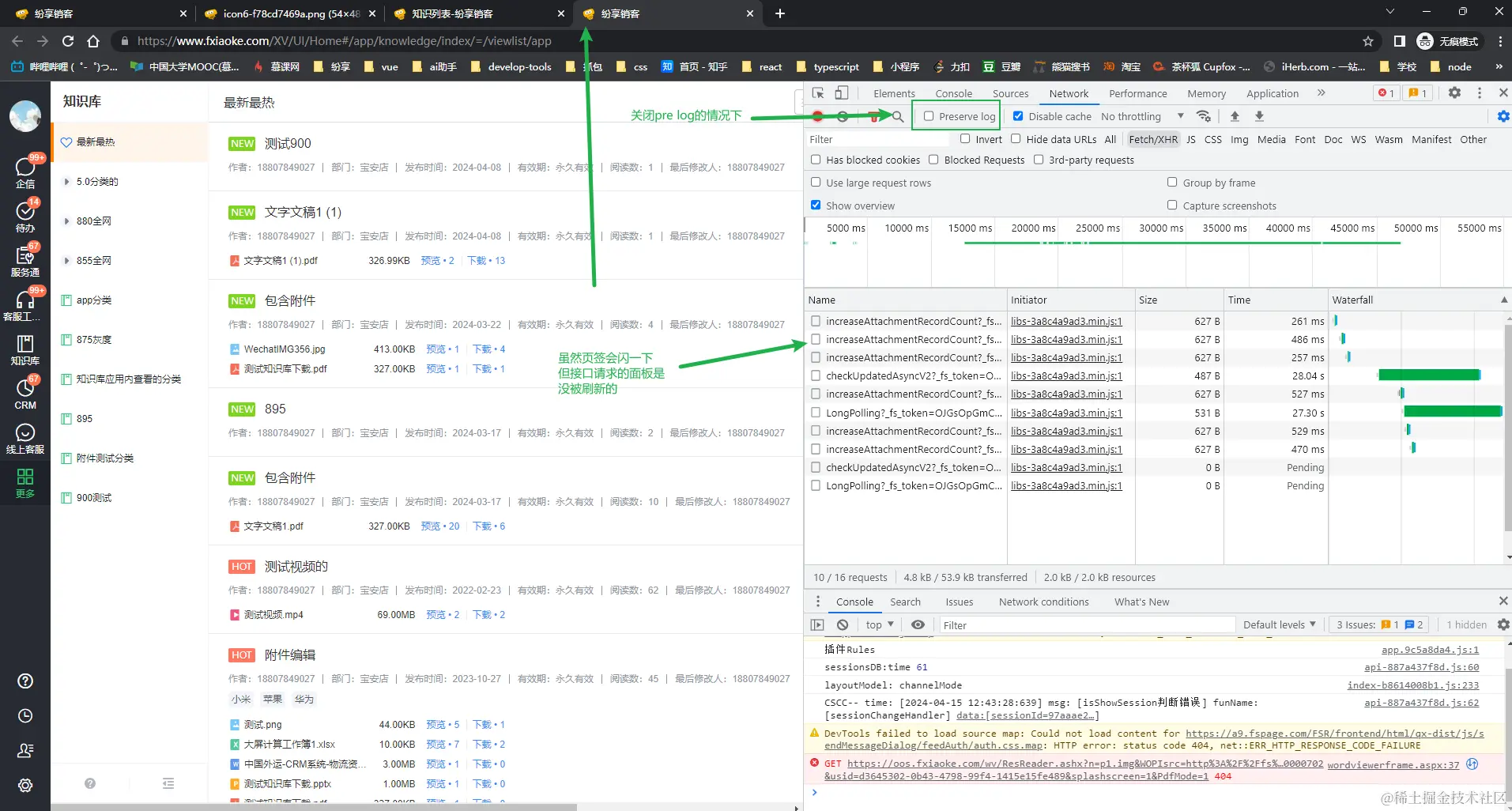Expand the 880全网 tree item
This screenshot has height=811, width=1512.
(66, 221)
